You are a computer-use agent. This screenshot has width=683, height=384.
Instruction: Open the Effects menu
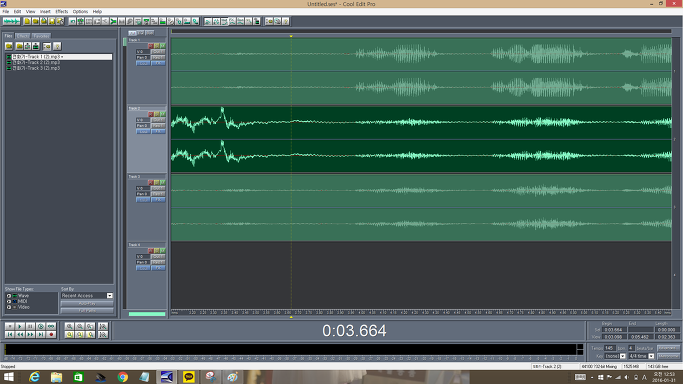click(x=61, y=12)
